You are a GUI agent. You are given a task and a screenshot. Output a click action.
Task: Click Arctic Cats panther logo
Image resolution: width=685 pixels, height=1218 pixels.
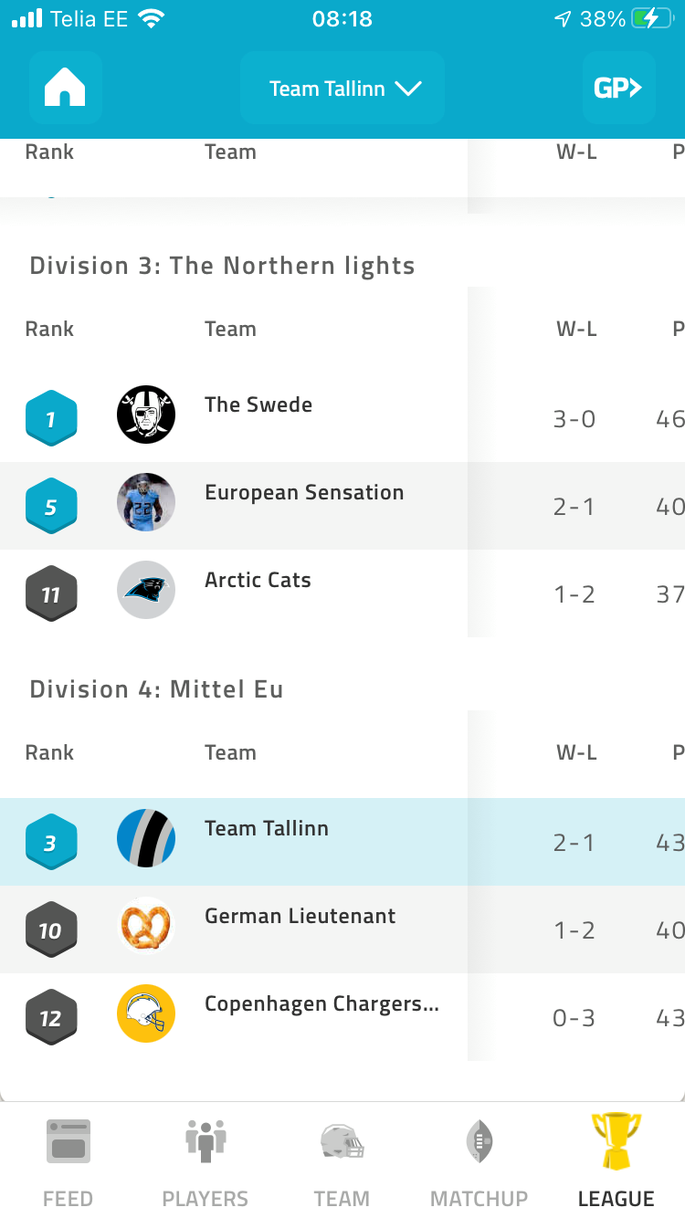pyautogui.click(x=146, y=590)
